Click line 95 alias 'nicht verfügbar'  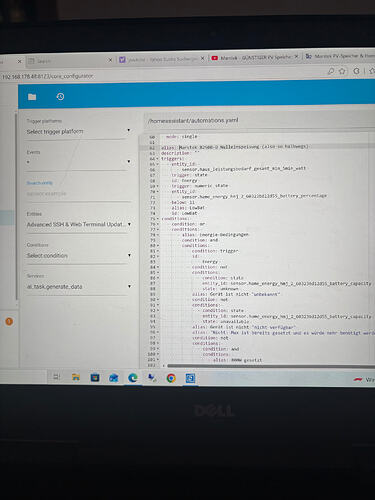tap(244, 327)
